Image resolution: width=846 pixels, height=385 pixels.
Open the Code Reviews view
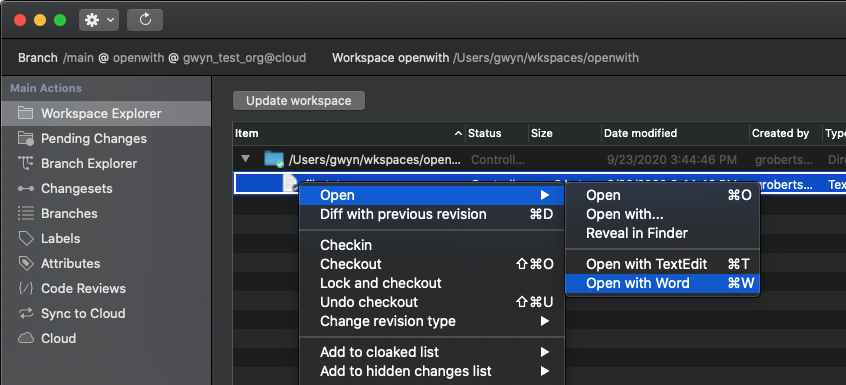pos(106,288)
